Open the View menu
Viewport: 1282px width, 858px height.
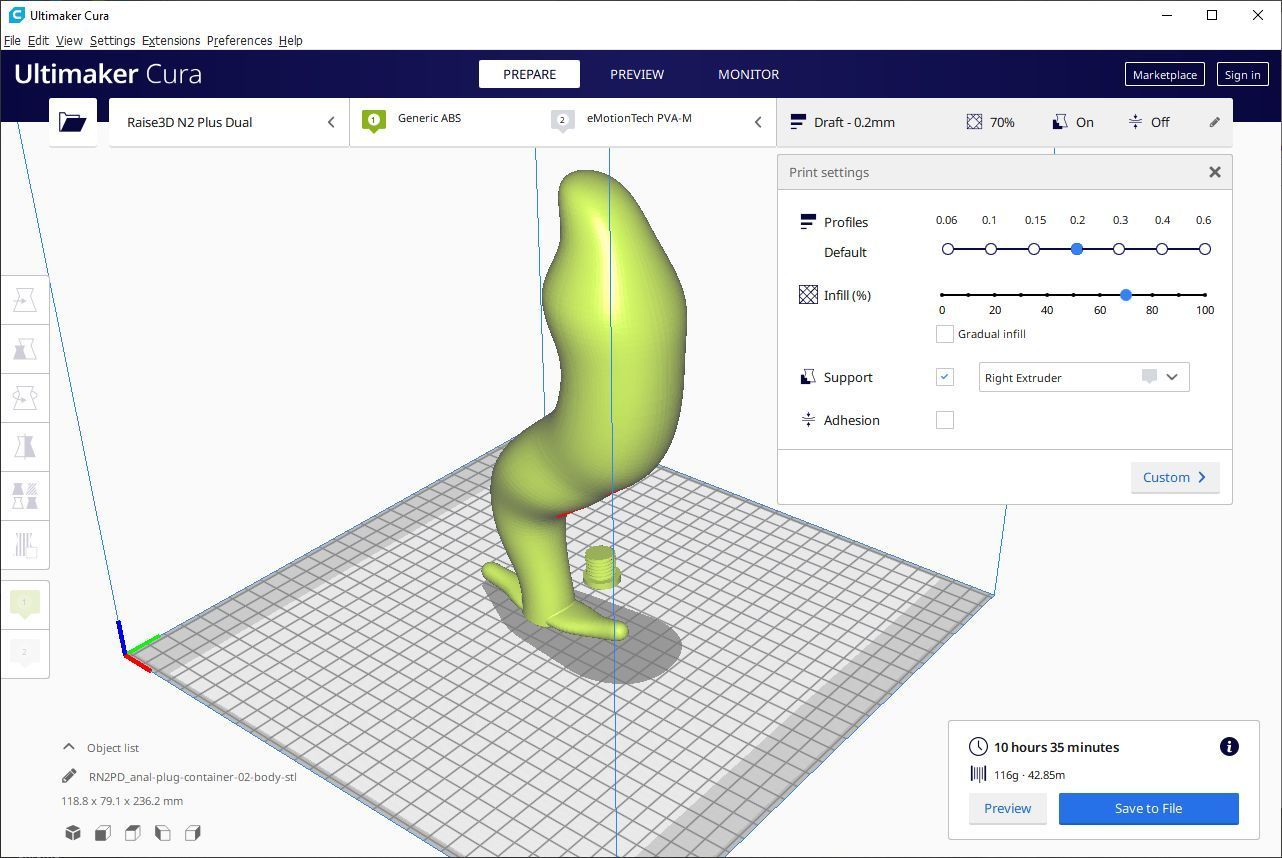pyautogui.click(x=69, y=40)
